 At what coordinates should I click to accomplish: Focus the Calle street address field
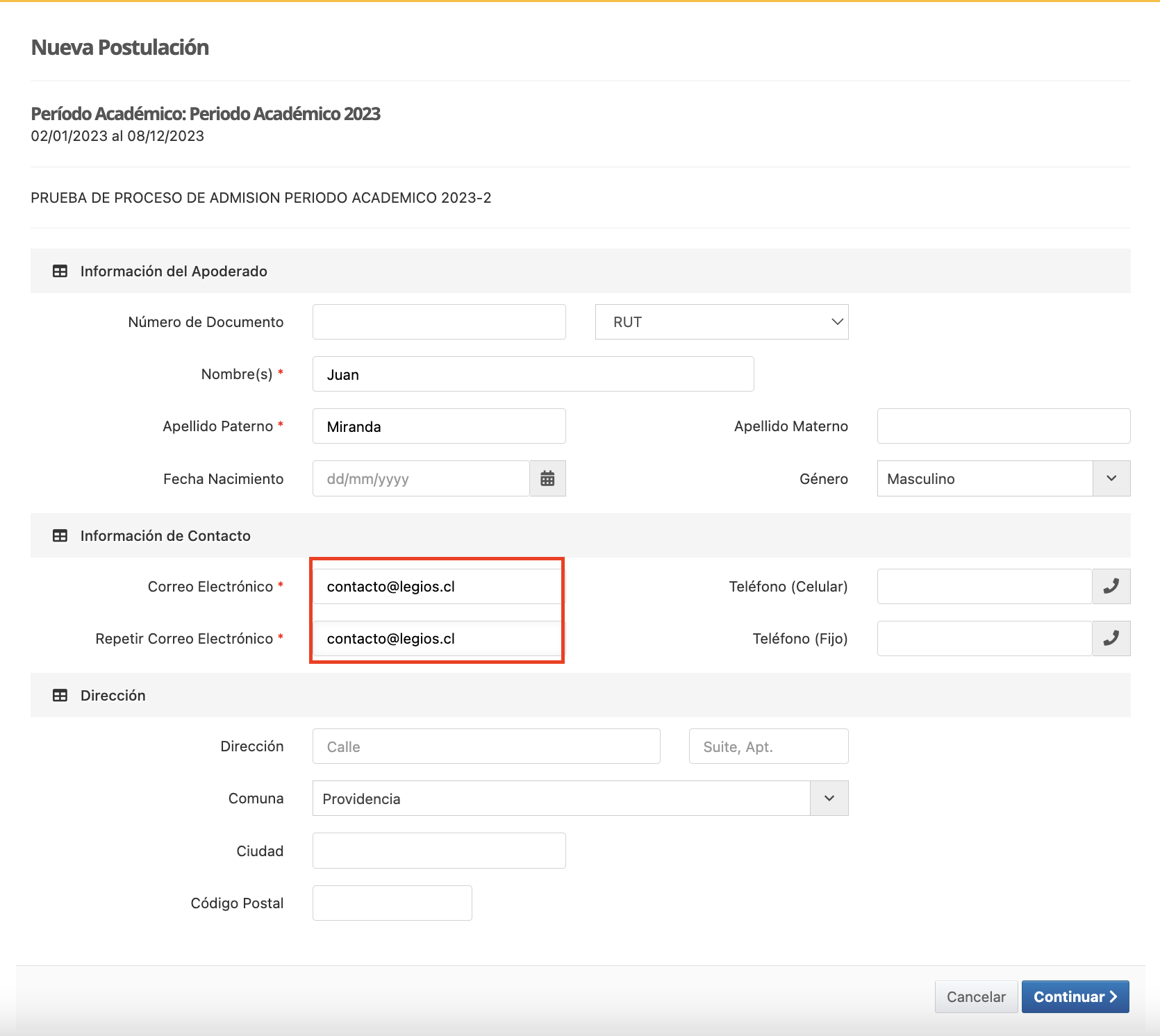coord(486,746)
